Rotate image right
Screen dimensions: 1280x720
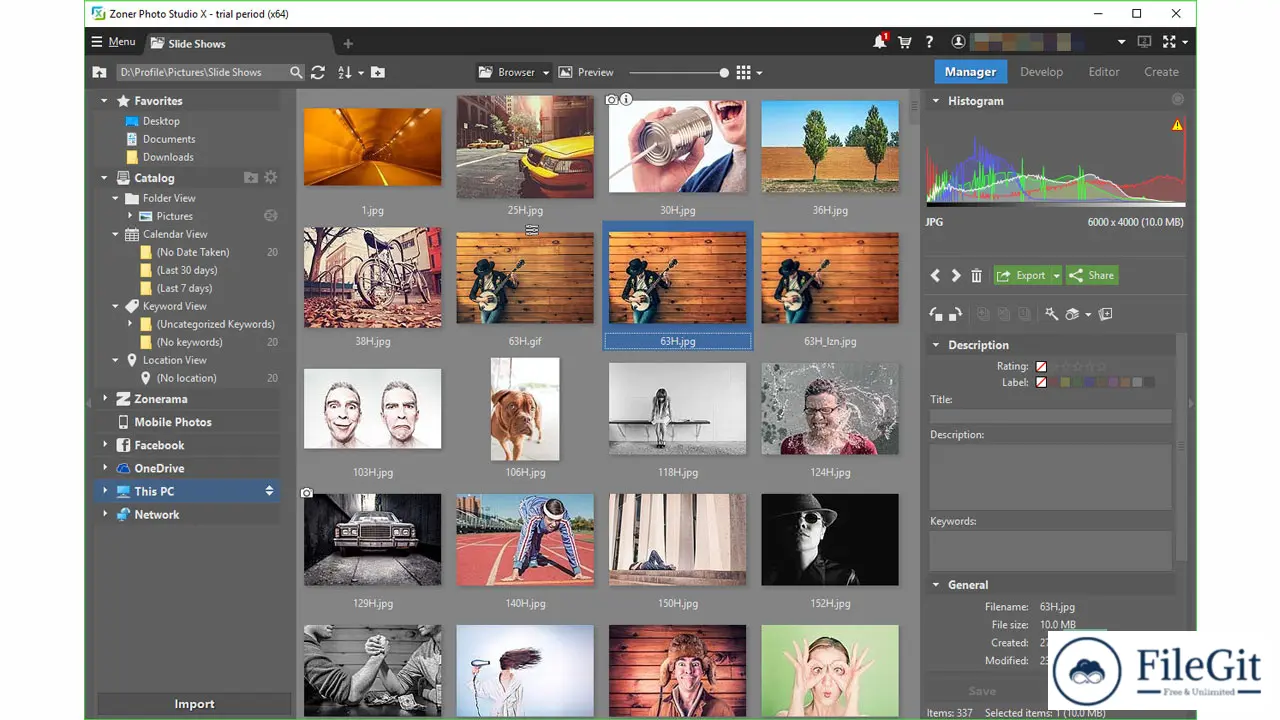coord(955,314)
